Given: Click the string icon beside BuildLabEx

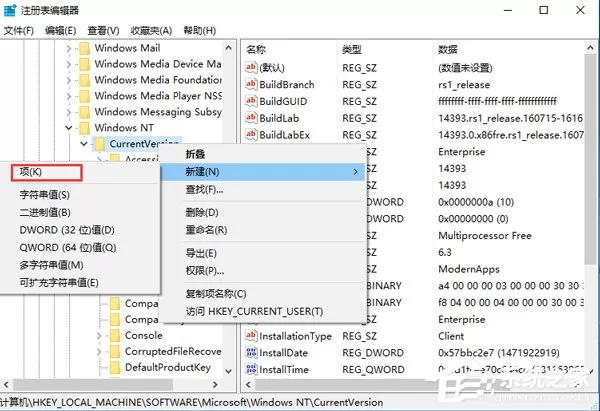Looking at the screenshot, I should (x=251, y=135).
